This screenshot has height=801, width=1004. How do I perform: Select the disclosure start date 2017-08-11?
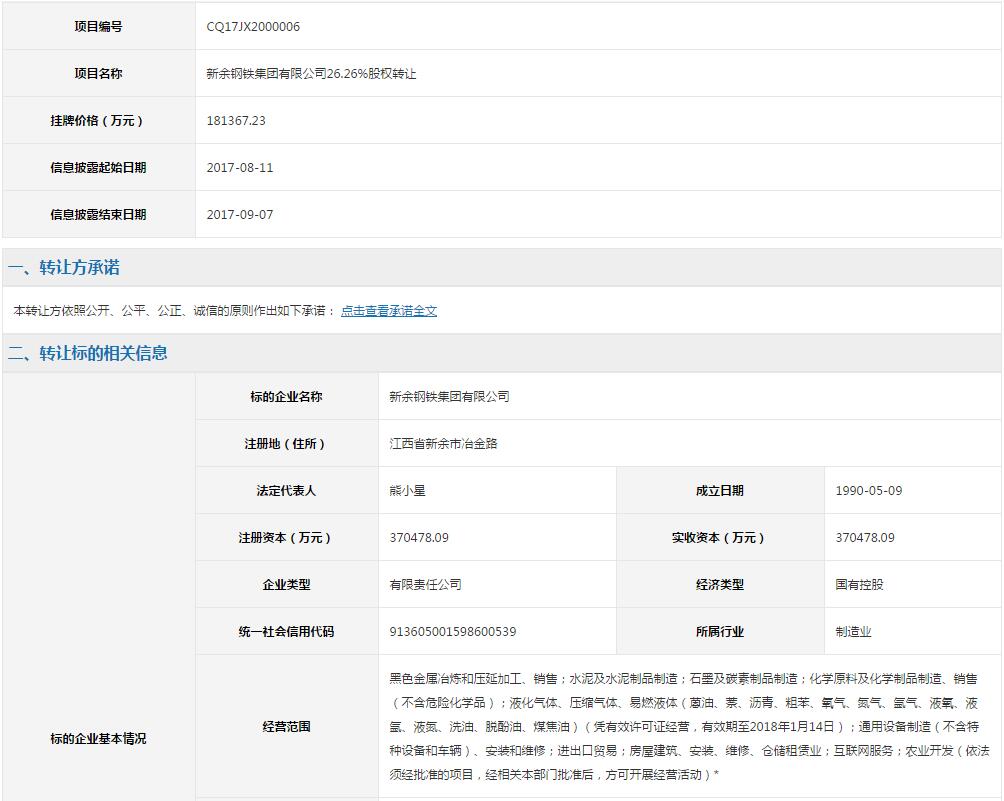240,168
